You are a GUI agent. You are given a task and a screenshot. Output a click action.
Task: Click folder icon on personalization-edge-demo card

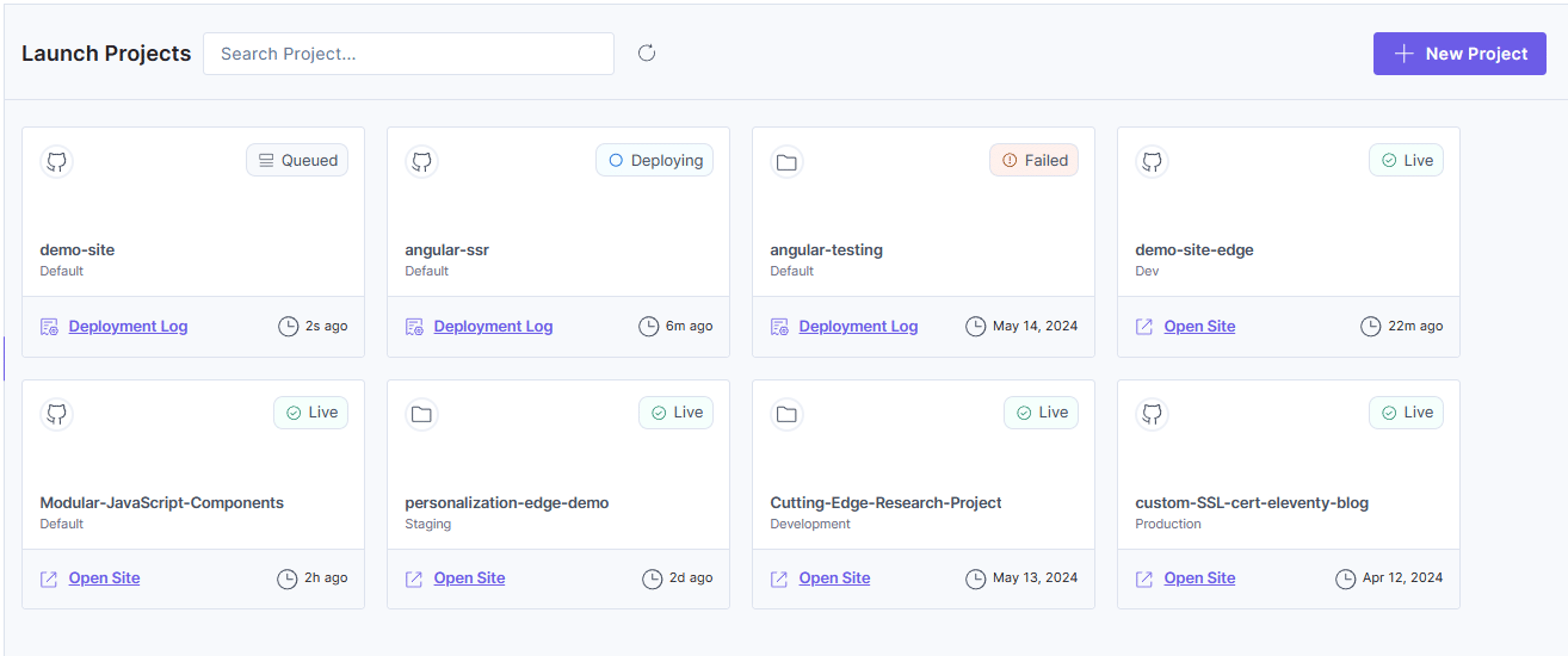point(422,414)
